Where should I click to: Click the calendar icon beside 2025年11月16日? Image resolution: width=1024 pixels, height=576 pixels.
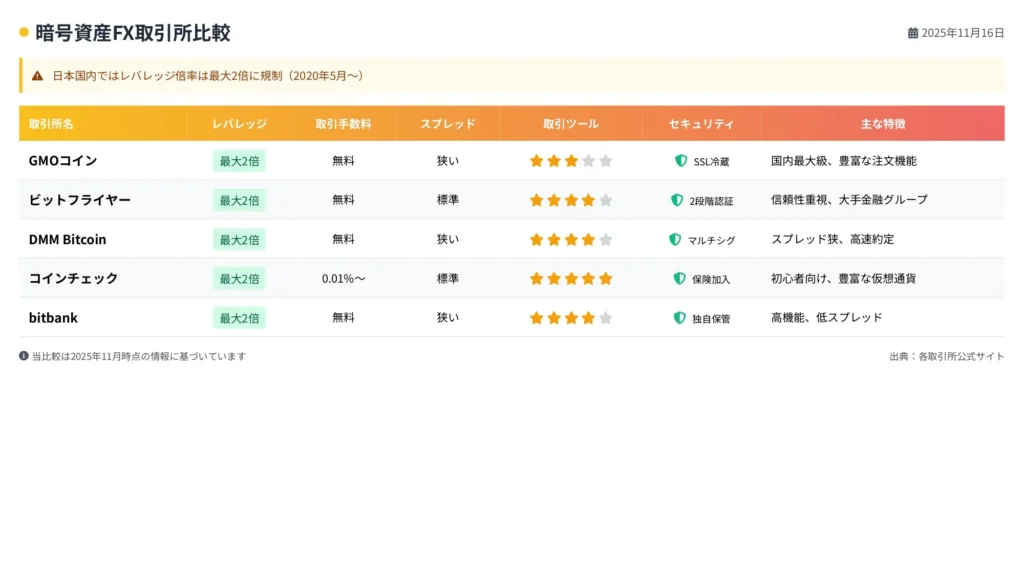click(x=913, y=33)
